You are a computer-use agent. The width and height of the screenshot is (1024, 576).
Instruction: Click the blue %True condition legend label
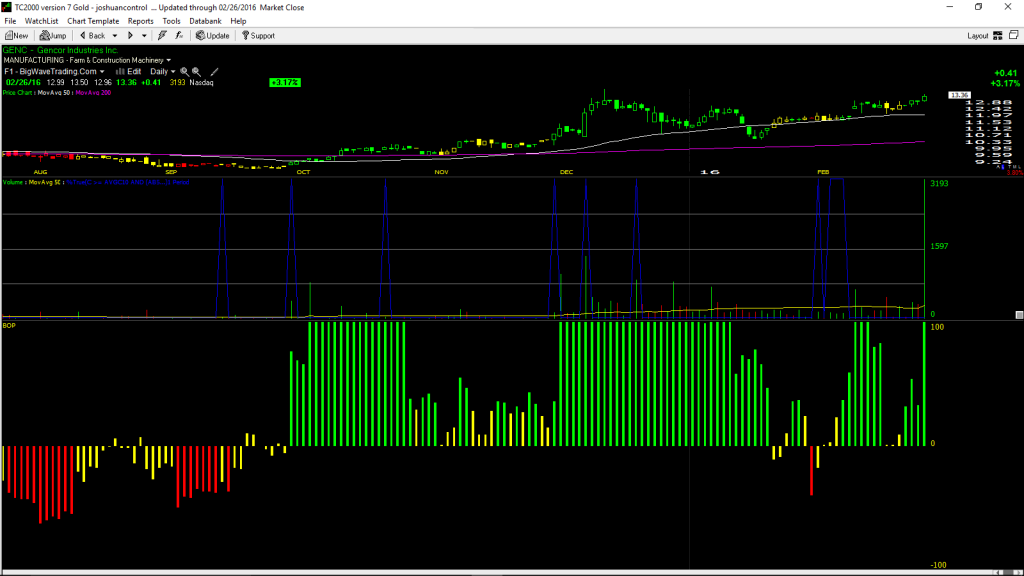click(128, 182)
